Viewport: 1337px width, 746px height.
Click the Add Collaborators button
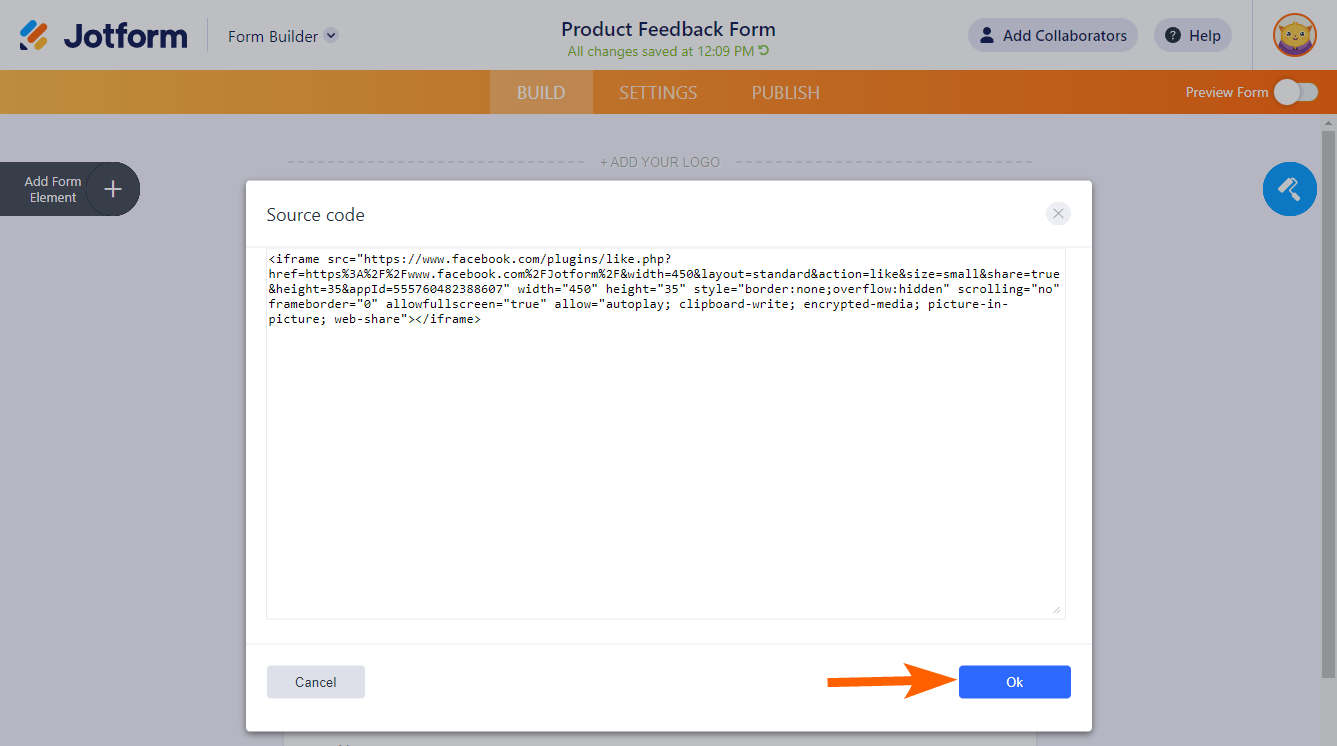click(1052, 36)
